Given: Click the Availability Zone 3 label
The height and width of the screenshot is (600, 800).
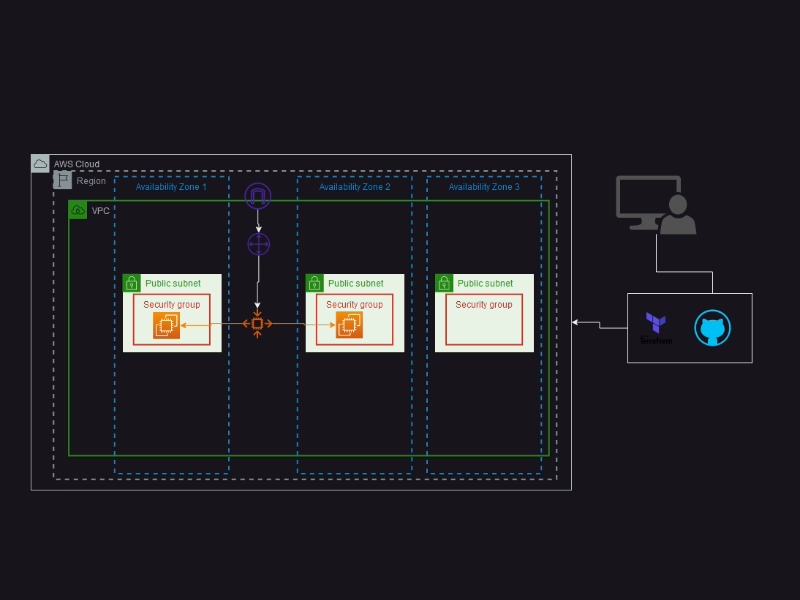Looking at the screenshot, I should [x=484, y=187].
